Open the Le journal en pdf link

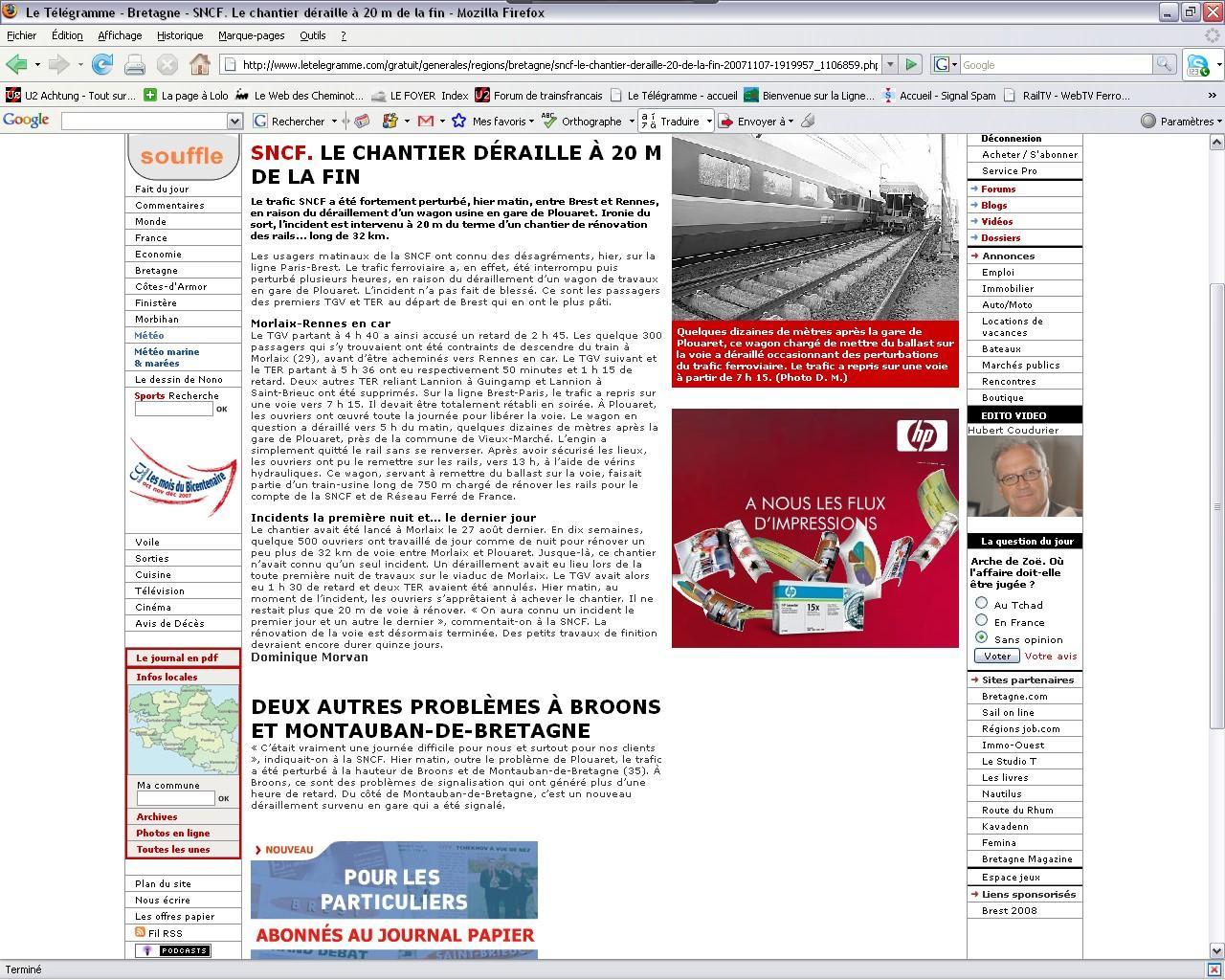coord(177,657)
